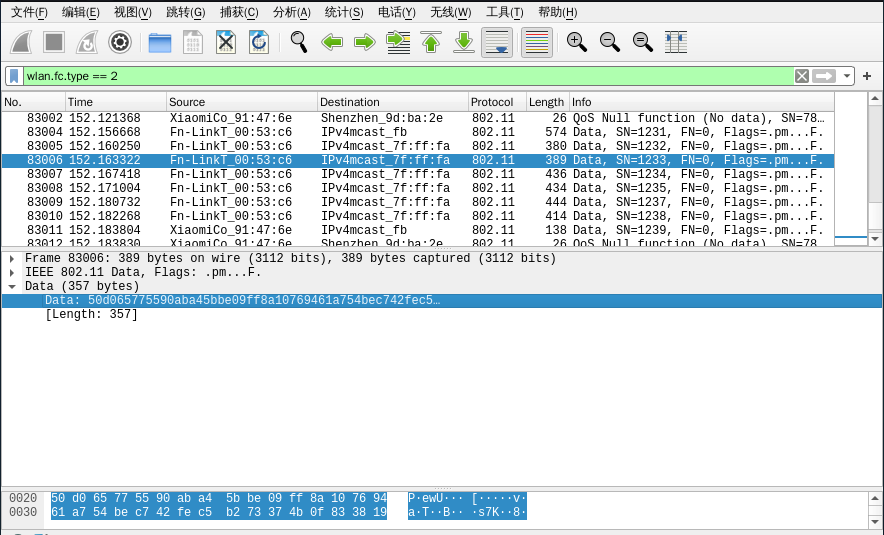This screenshot has height=535, width=884.
Task: Add a display filter button
Action: 867,76
